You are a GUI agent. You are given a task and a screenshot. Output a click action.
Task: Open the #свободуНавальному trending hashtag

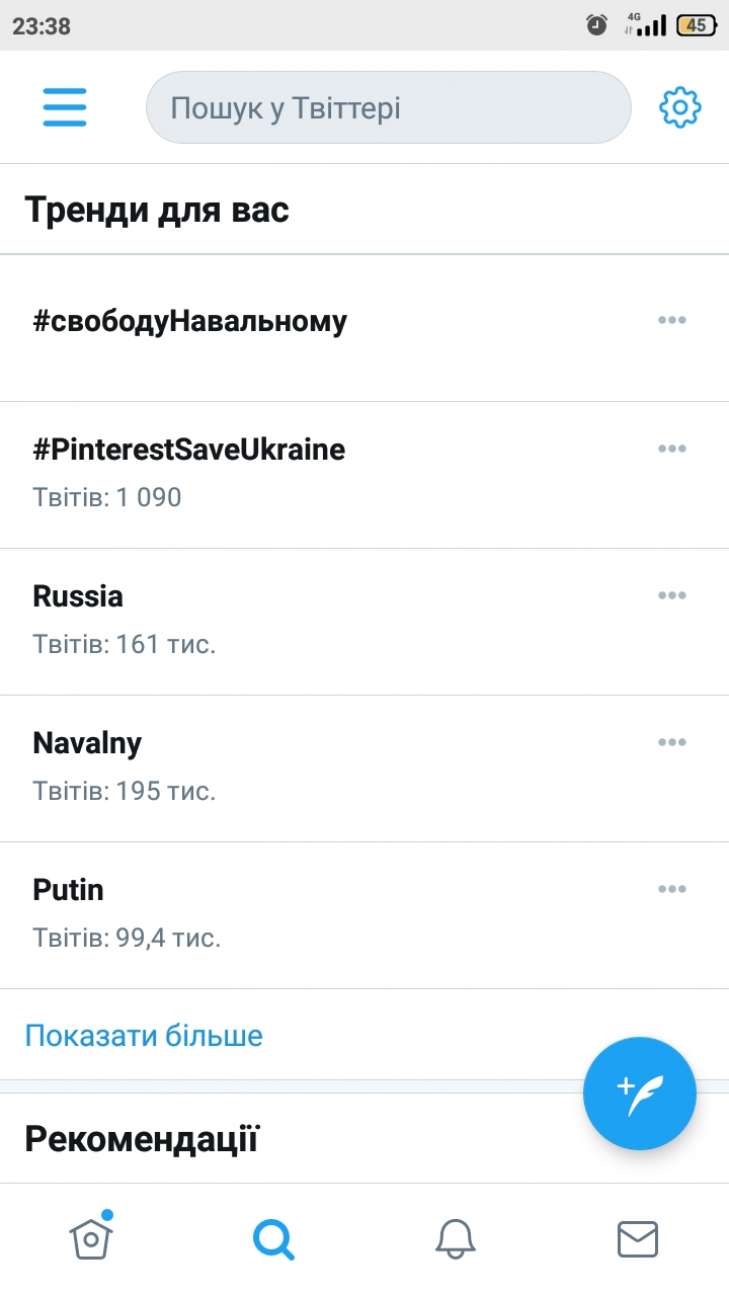click(x=190, y=322)
